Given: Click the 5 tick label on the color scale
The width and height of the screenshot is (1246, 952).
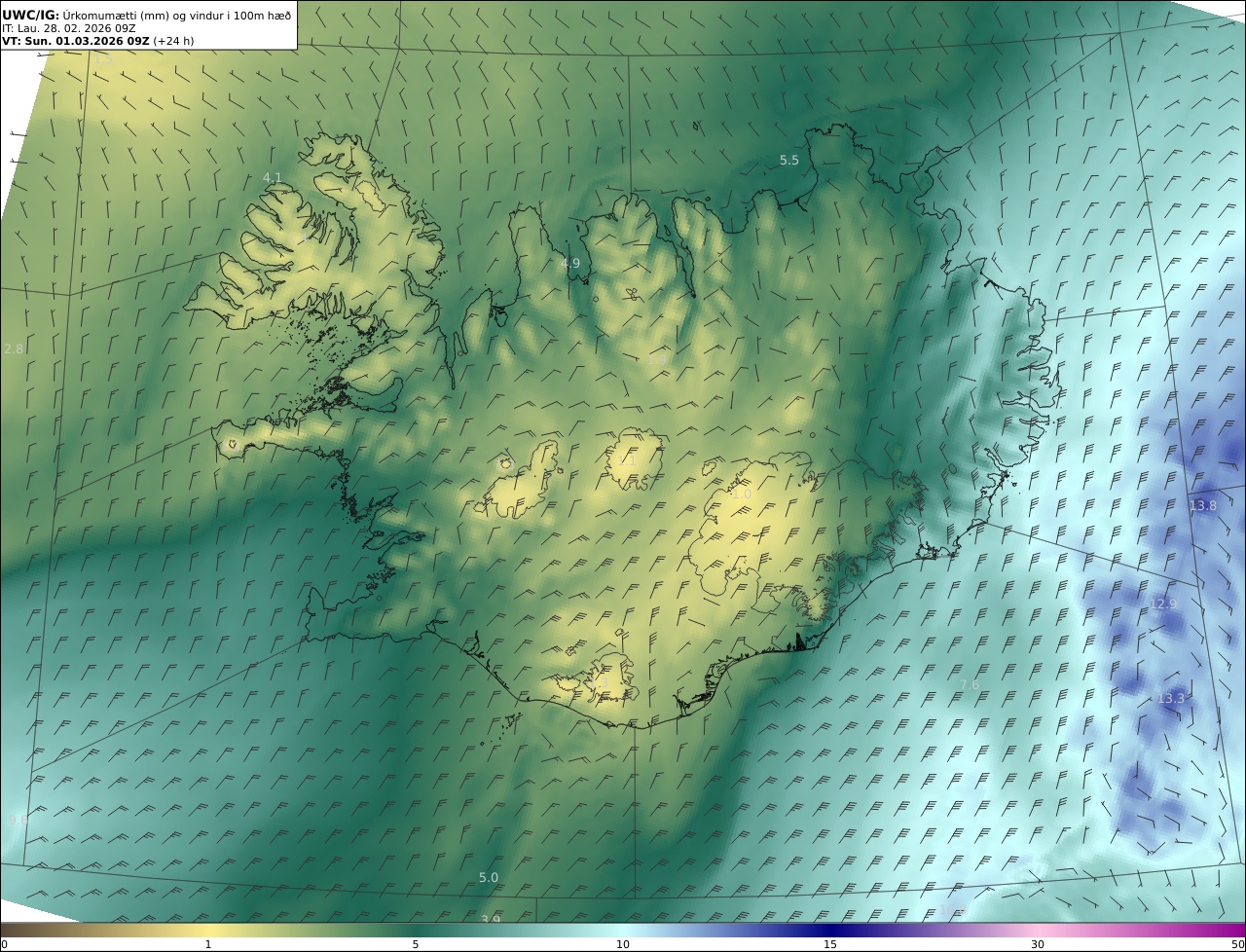Looking at the screenshot, I should pyautogui.click(x=416, y=944).
